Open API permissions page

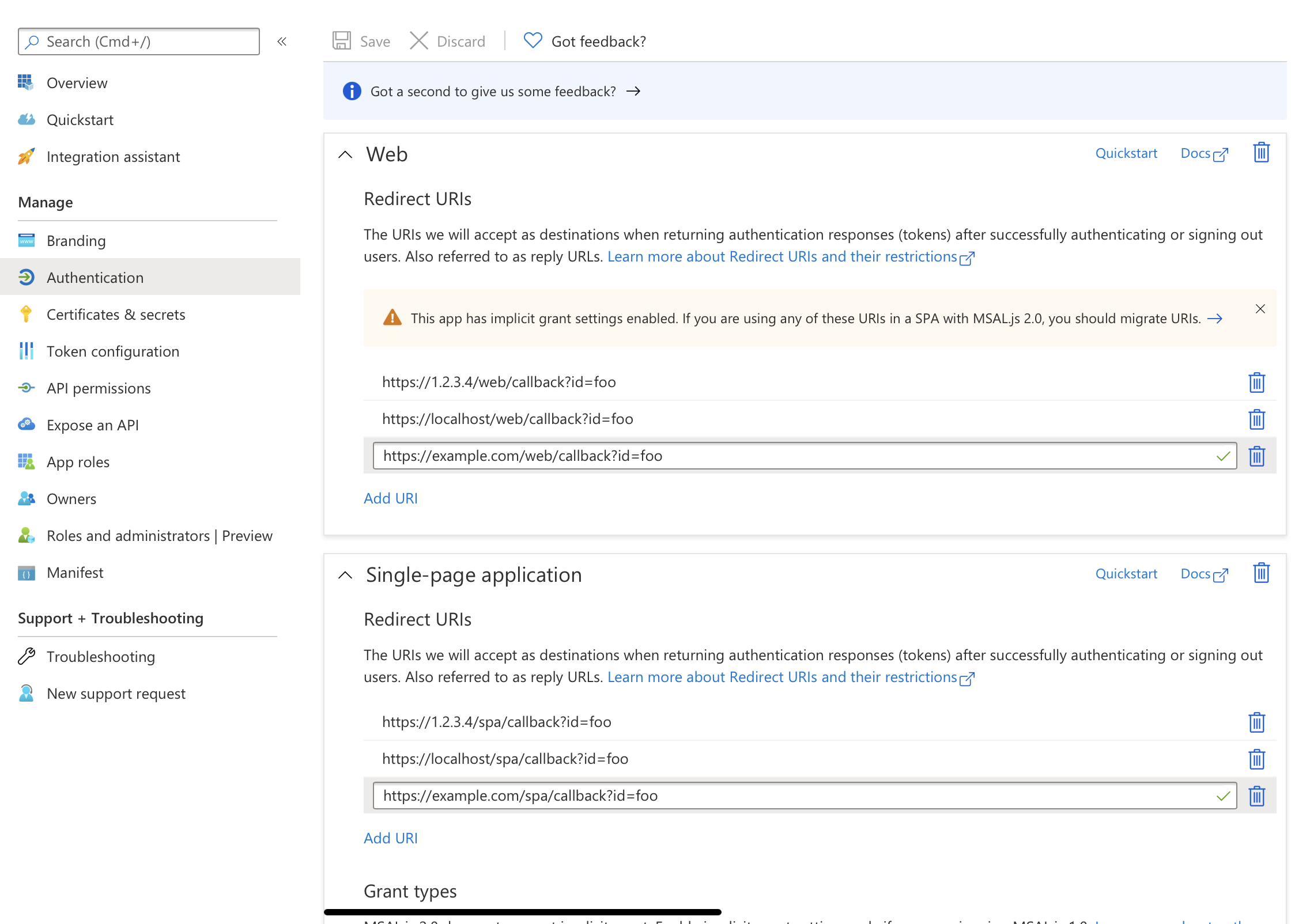(99, 388)
